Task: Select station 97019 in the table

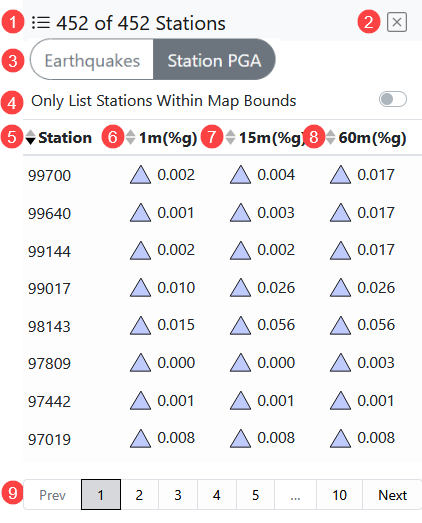Action: [x=49, y=439]
